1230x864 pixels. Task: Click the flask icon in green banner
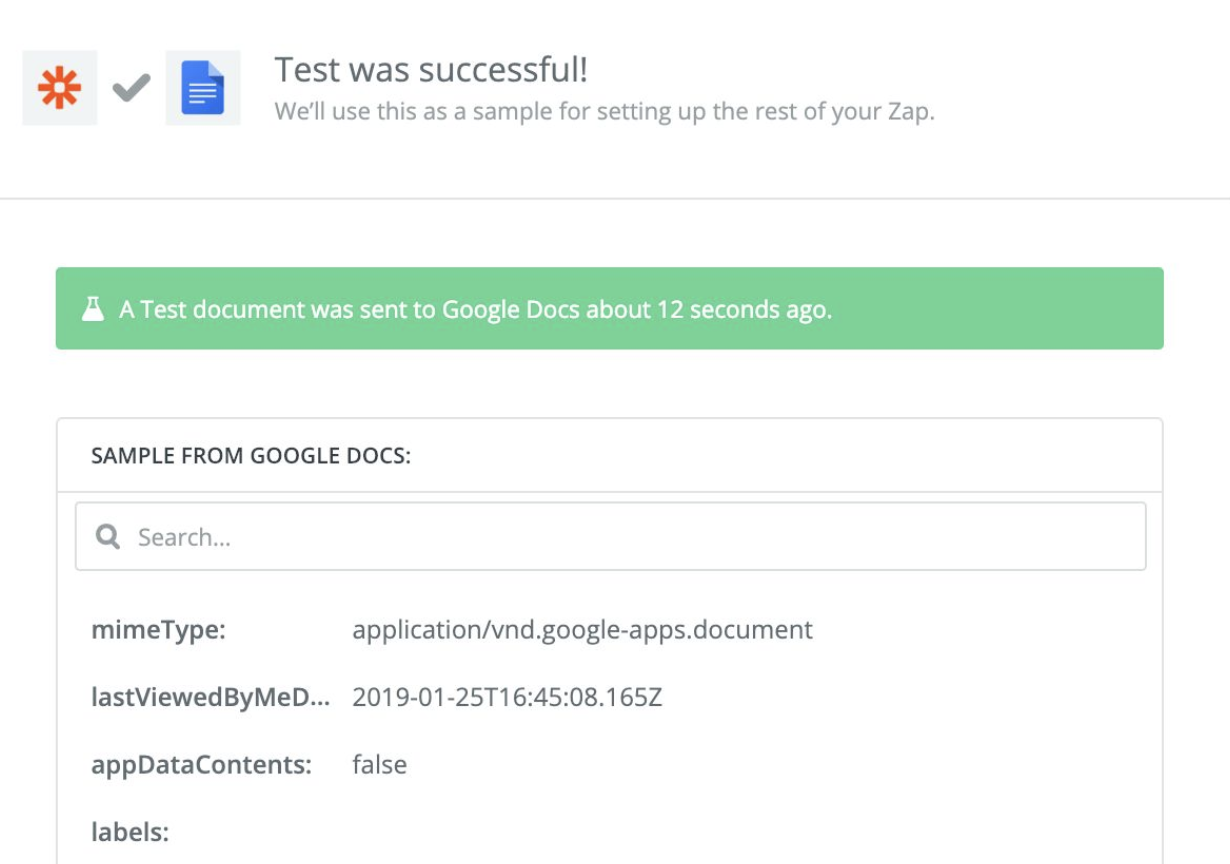[x=93, y=309]
